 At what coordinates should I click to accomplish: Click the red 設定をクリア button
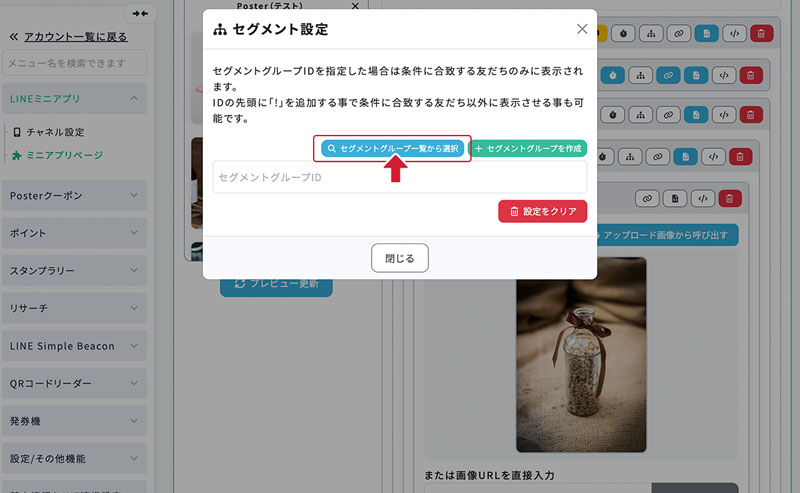click(542, 211)
